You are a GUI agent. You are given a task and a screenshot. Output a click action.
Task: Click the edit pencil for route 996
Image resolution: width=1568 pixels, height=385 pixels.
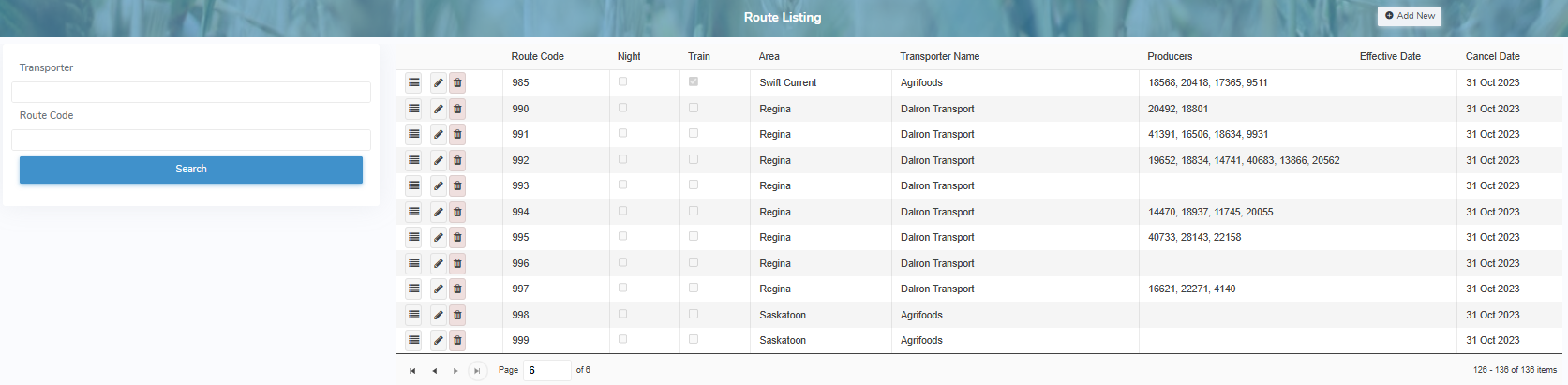click(x=438, y=263)
